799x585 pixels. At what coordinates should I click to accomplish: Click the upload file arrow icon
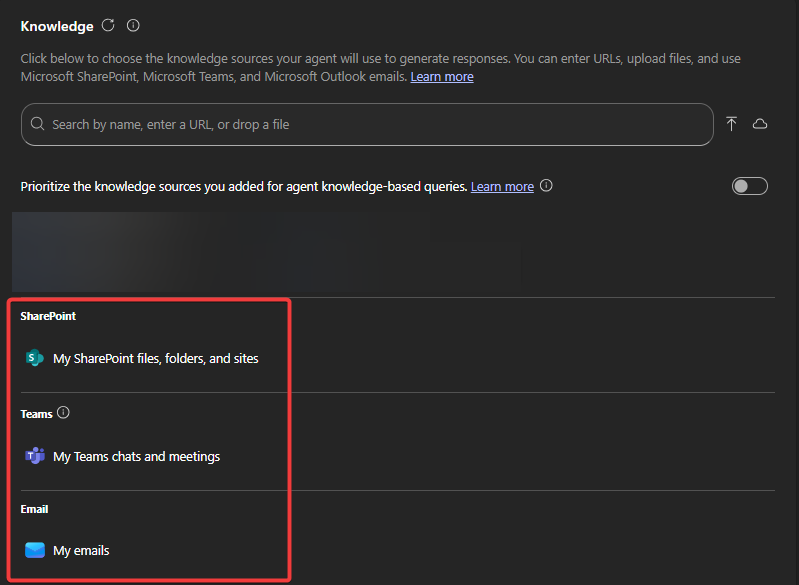point(731,124)
